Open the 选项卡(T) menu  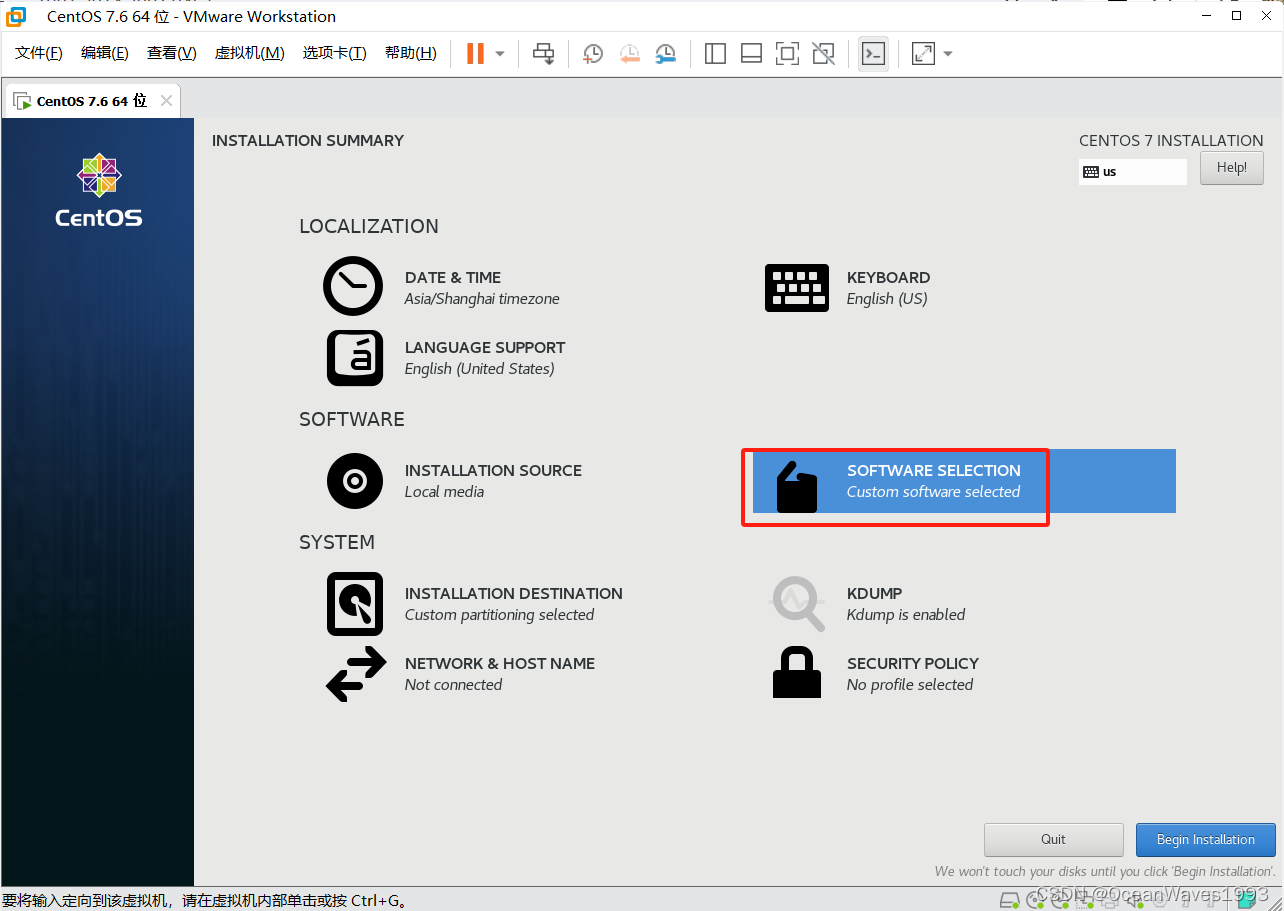(335, 53)
